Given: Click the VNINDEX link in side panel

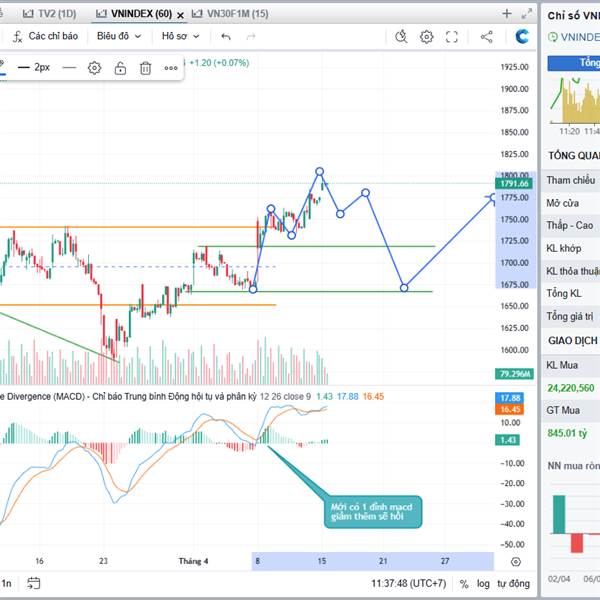Looking at the screenshot, I should point(580,37).
